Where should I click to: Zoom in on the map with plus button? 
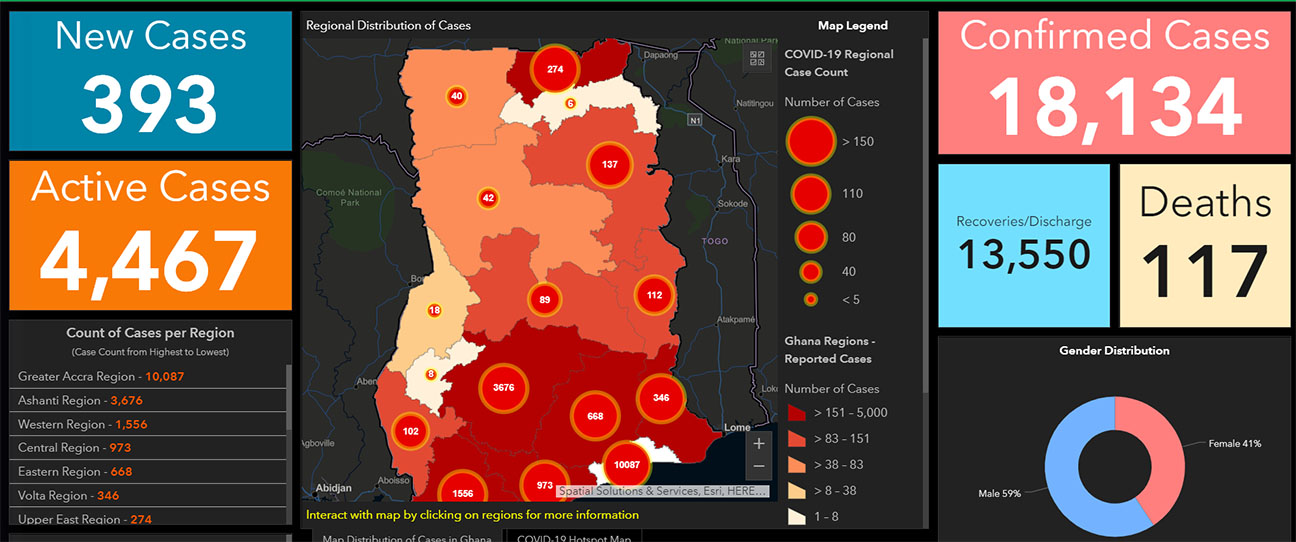[759, 443]
